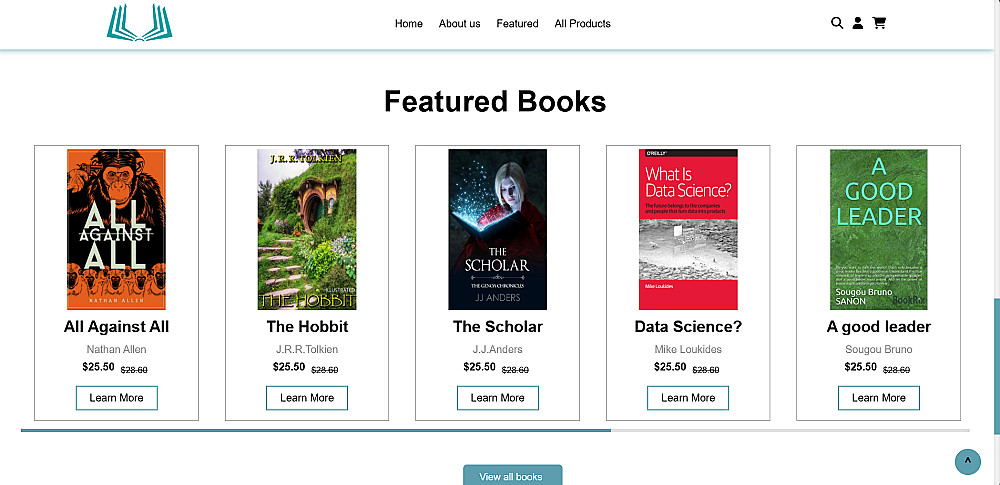Select the All Against All book cover

116,229
